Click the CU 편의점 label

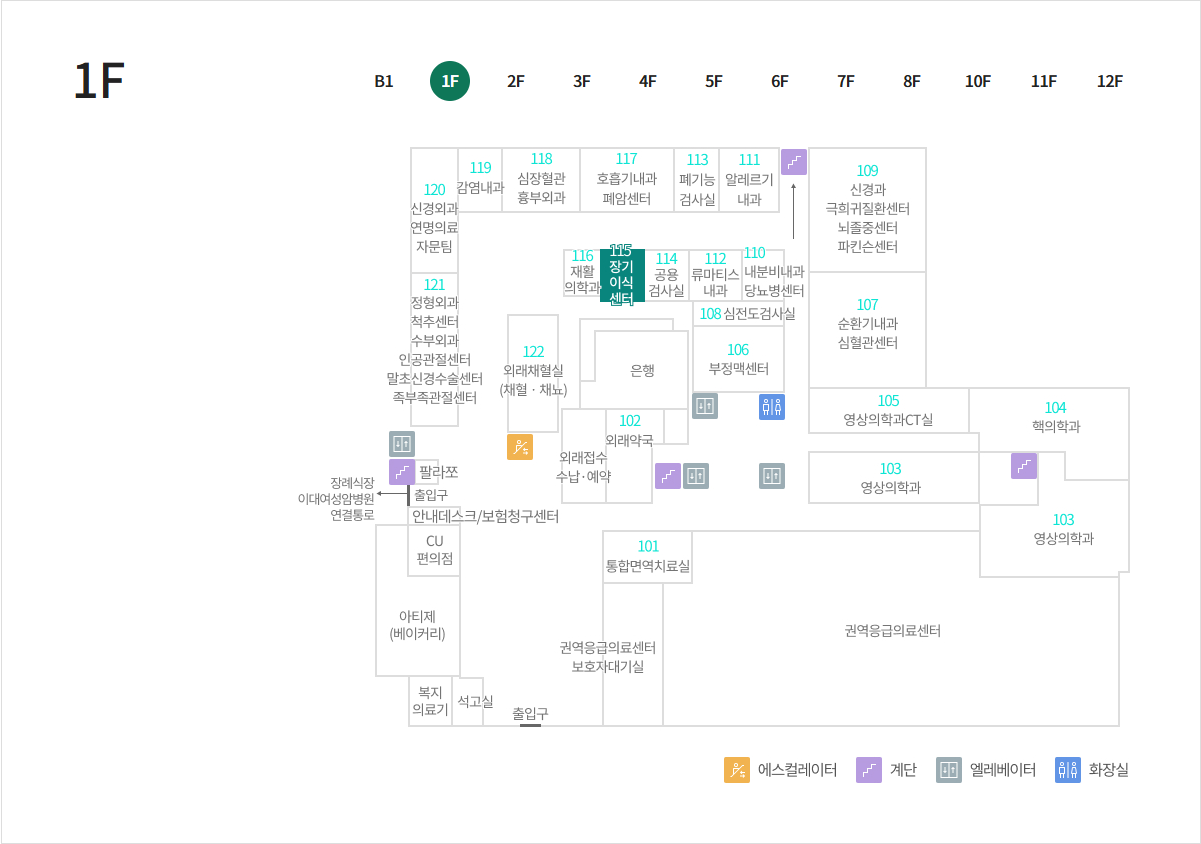tap(434, 550)
